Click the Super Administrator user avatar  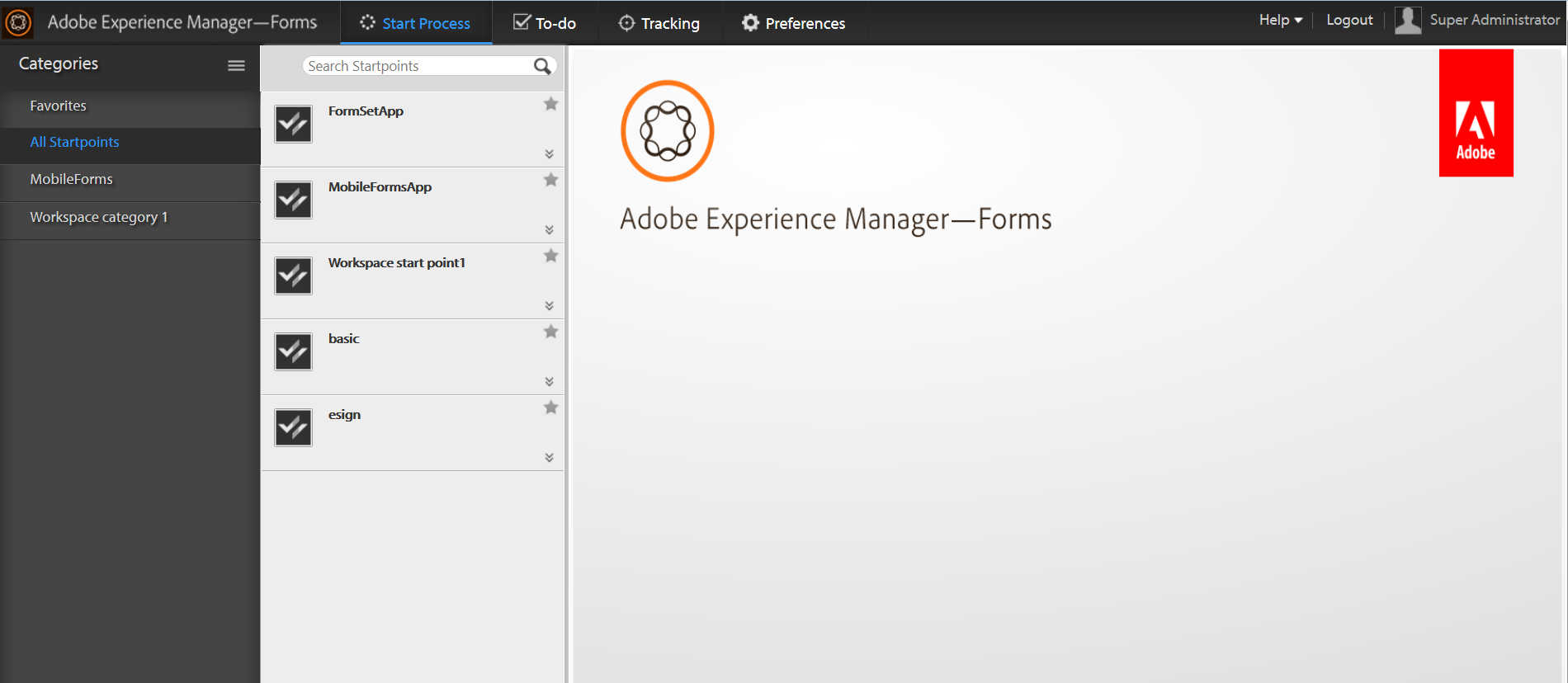pyautogui.click(x=1408, y=21)
